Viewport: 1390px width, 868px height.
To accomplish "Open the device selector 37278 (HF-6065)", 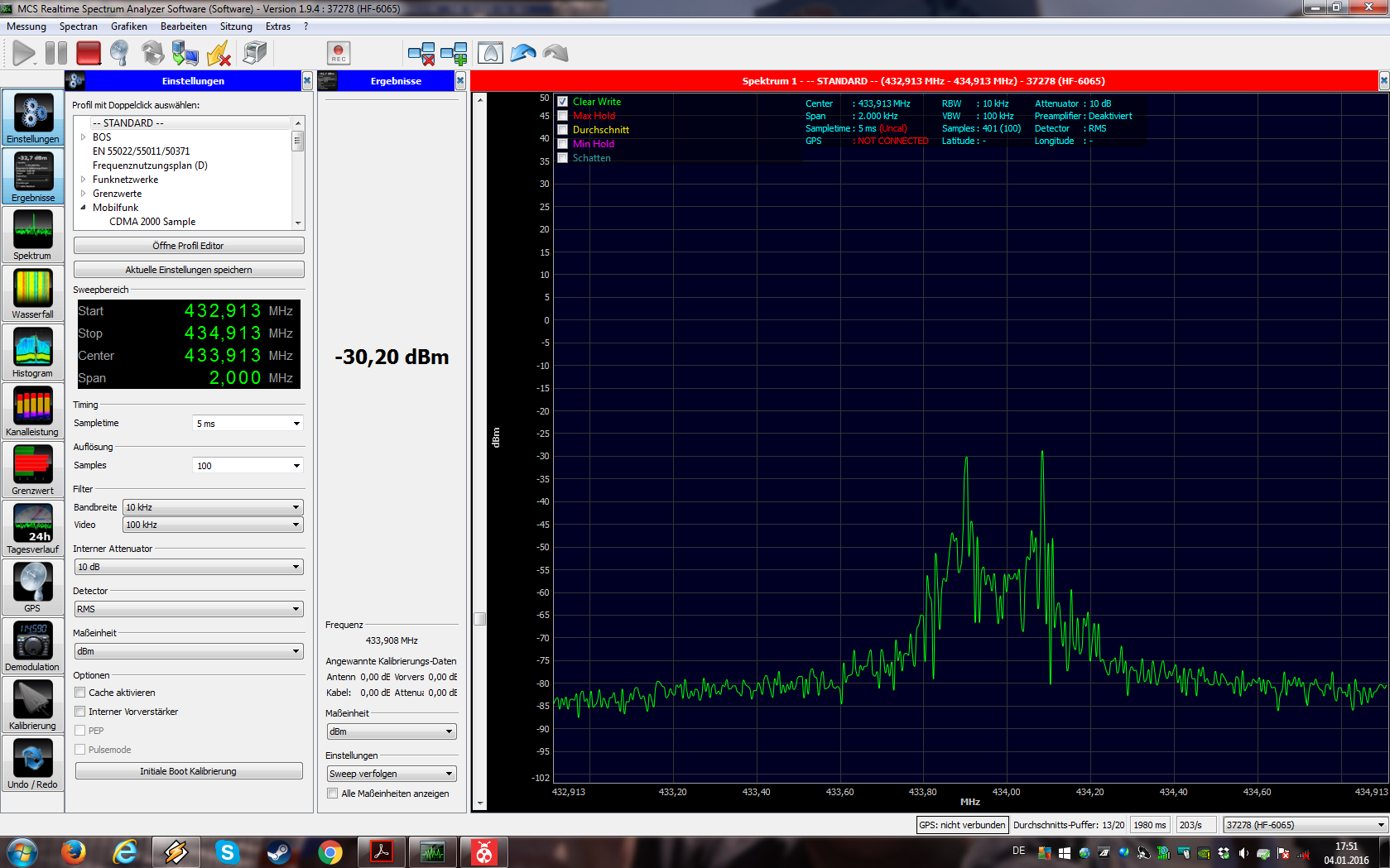I will 1306,825.
